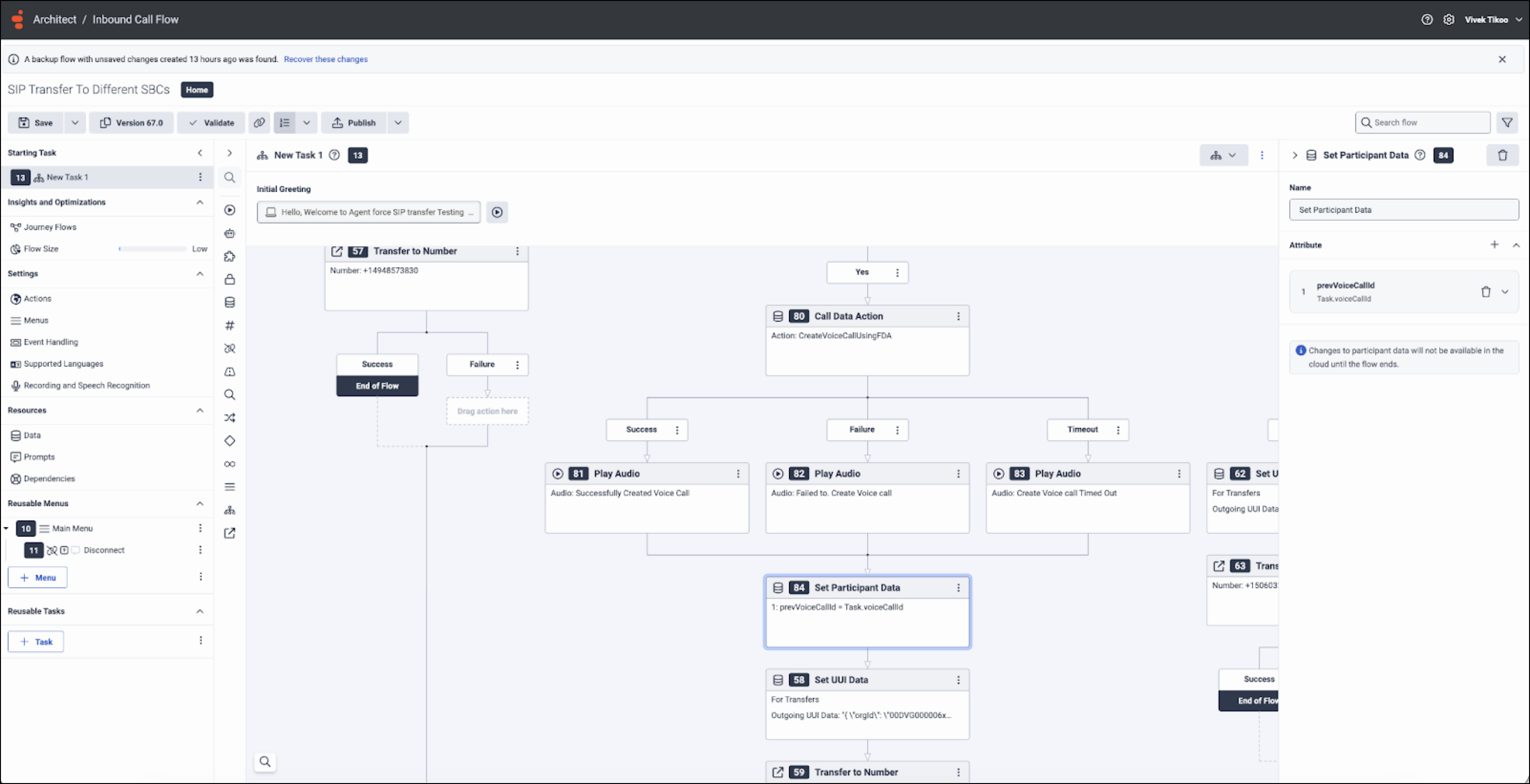The height and width of the screenshot is (784, 1530).
Task: Collapse the Insights and Optimizations section
Action: [200, 202]
